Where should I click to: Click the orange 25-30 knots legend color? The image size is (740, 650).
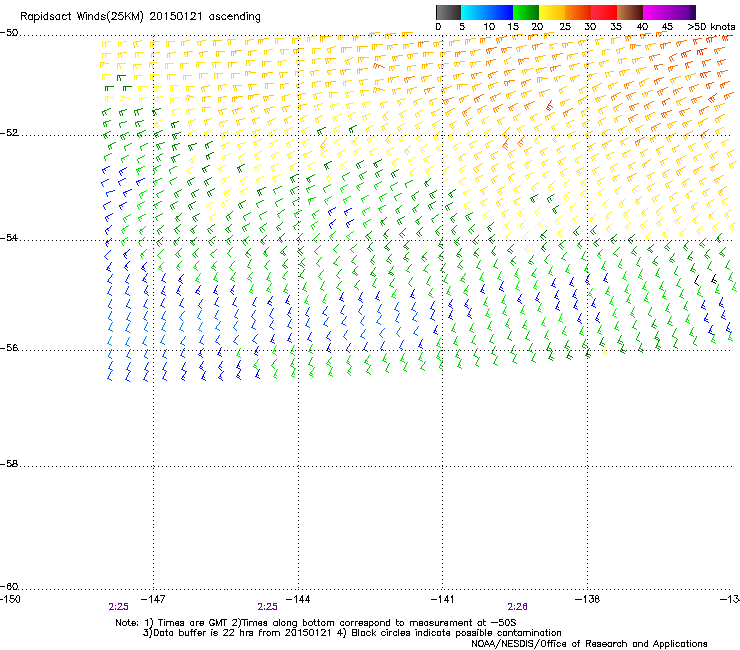(x=578, y=12)
